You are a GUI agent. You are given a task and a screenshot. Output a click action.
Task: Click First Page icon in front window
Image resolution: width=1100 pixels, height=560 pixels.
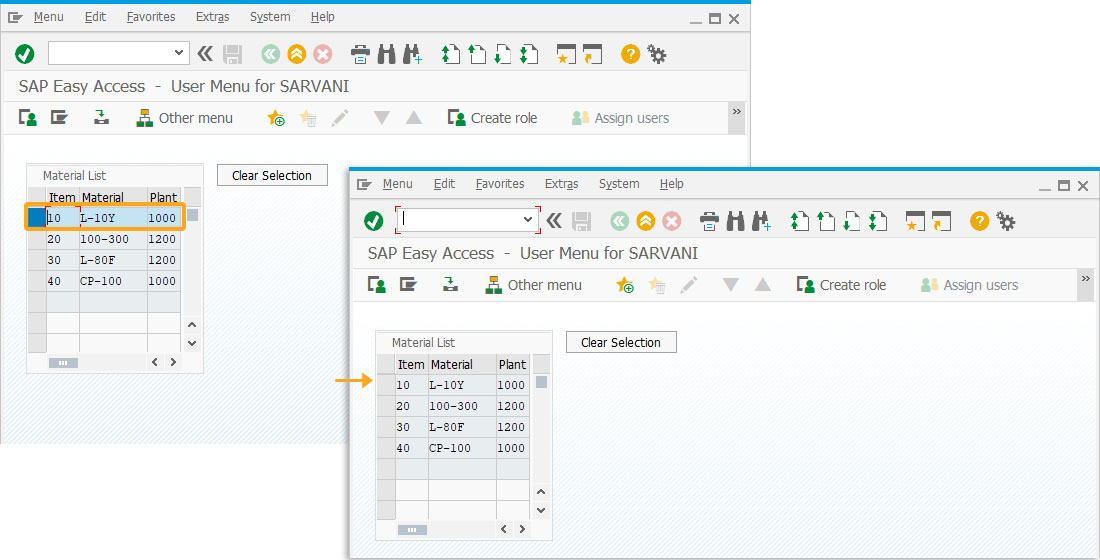[800, 222]
